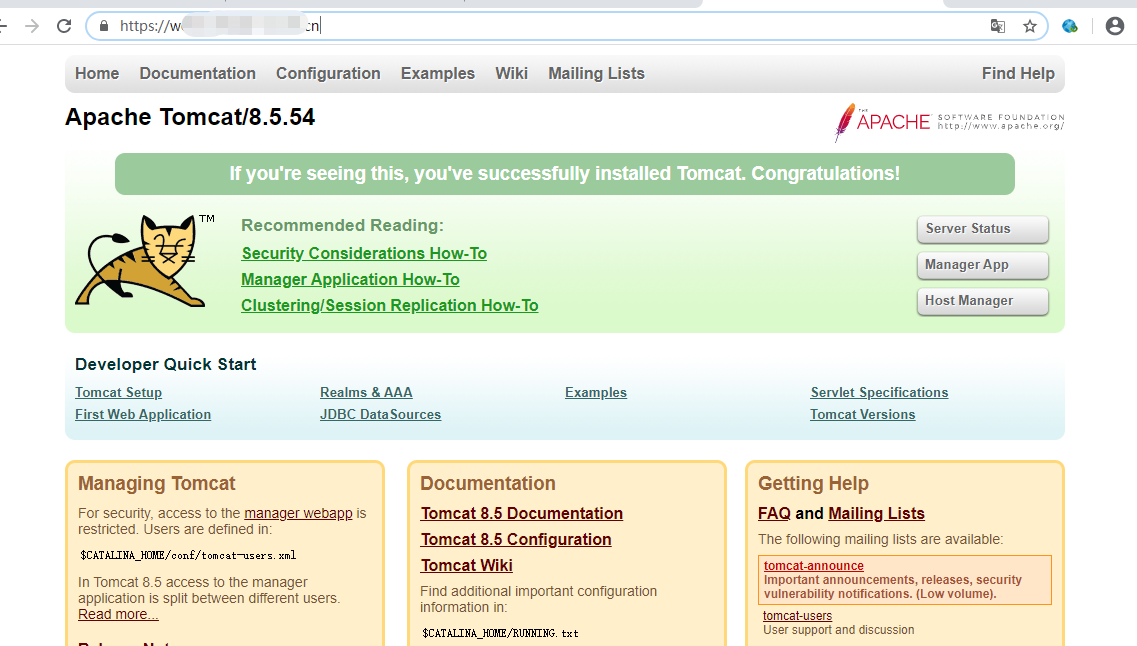The width and height of the screenshot is (1137, 646).
Task: Open the Manager App button
Action: (983, 265)
